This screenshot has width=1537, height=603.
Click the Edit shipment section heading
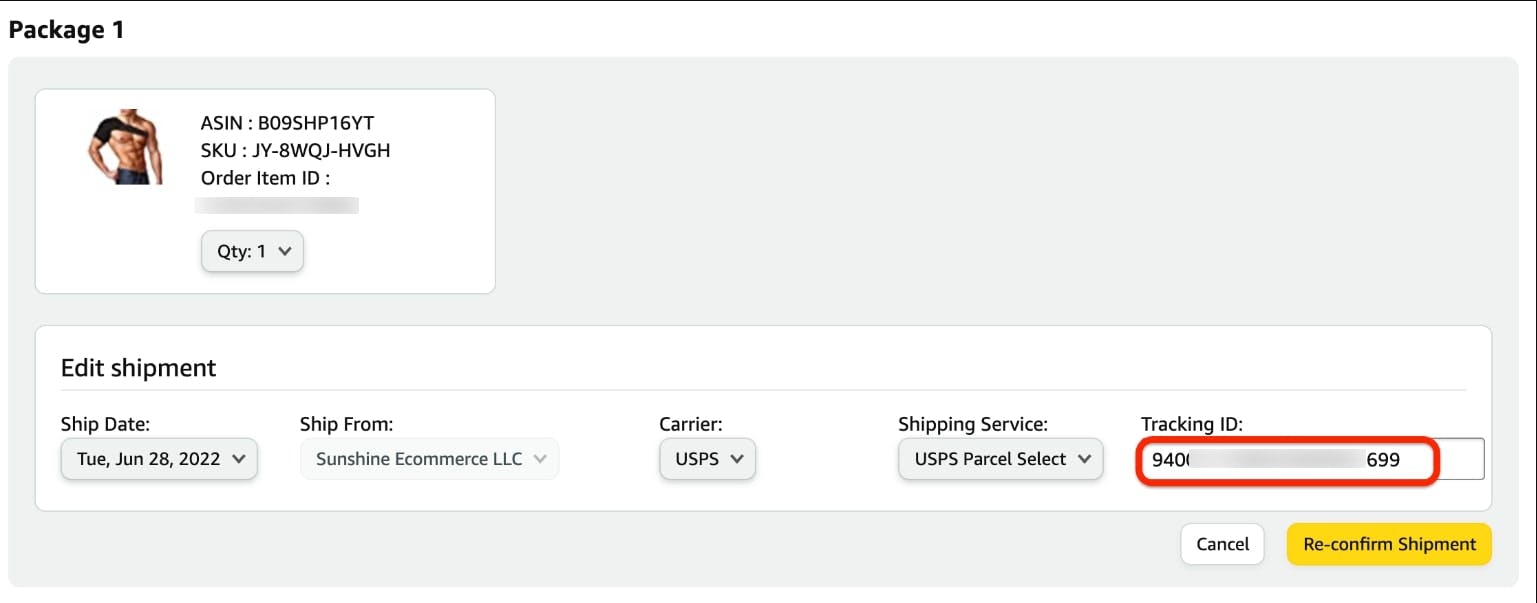tap(139, 368)
